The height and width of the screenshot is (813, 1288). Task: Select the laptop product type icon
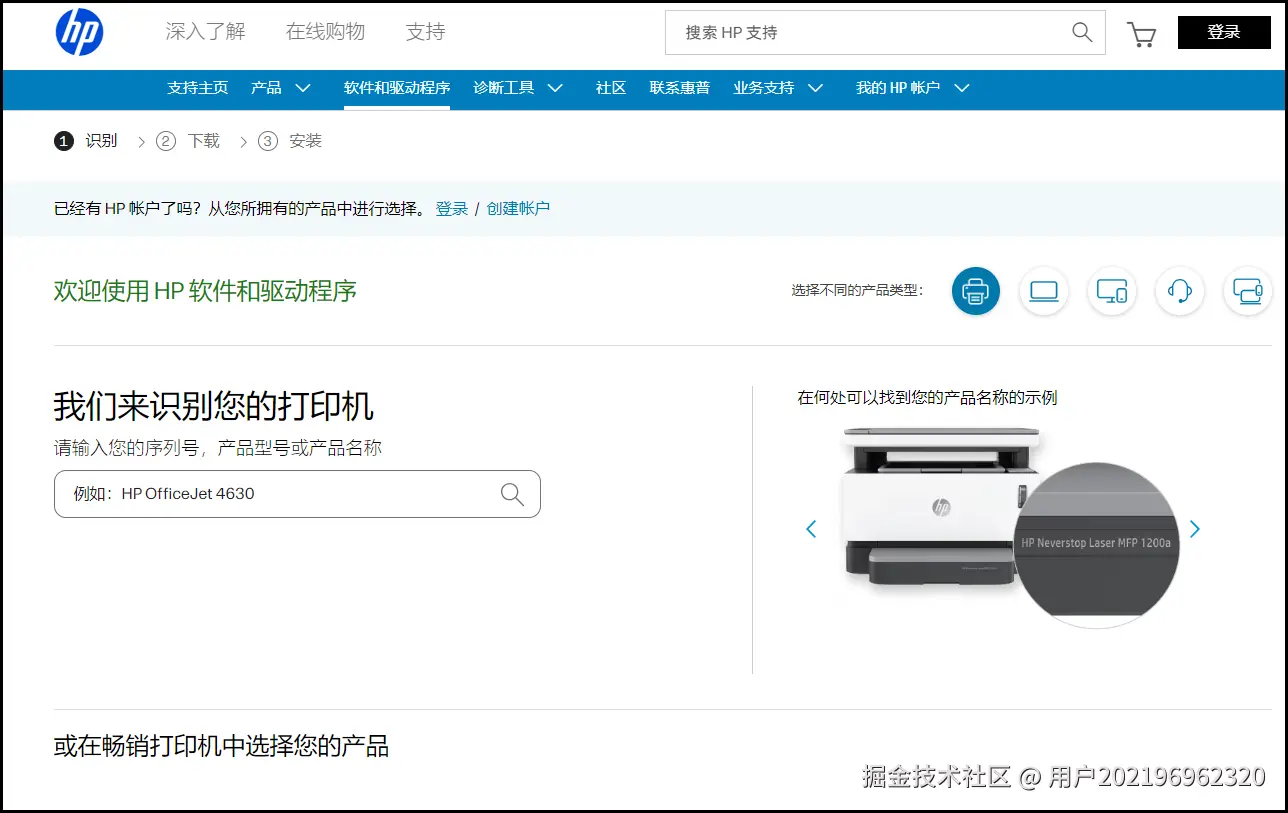click(1044, 291)
